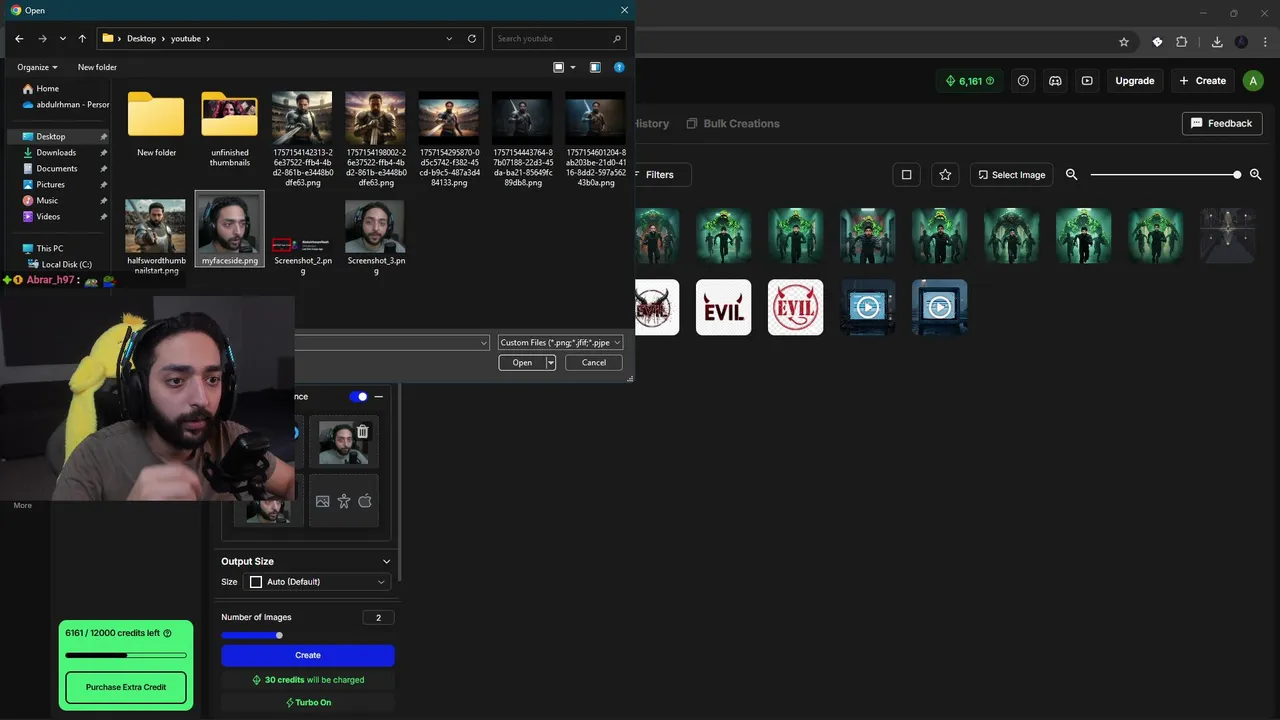Switch to the Bulk Creations tab

(732, 124)
